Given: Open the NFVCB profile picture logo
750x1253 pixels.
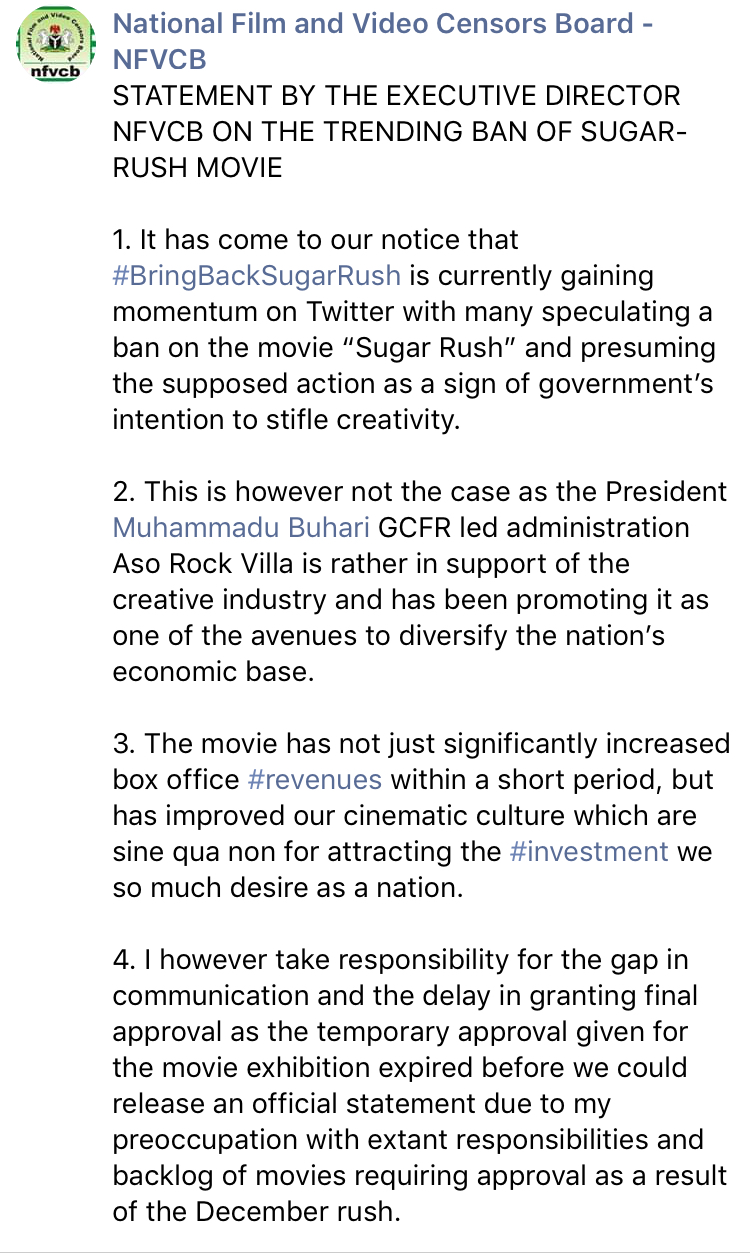Looking at the screenshot, I should click(x=50, y=46).
